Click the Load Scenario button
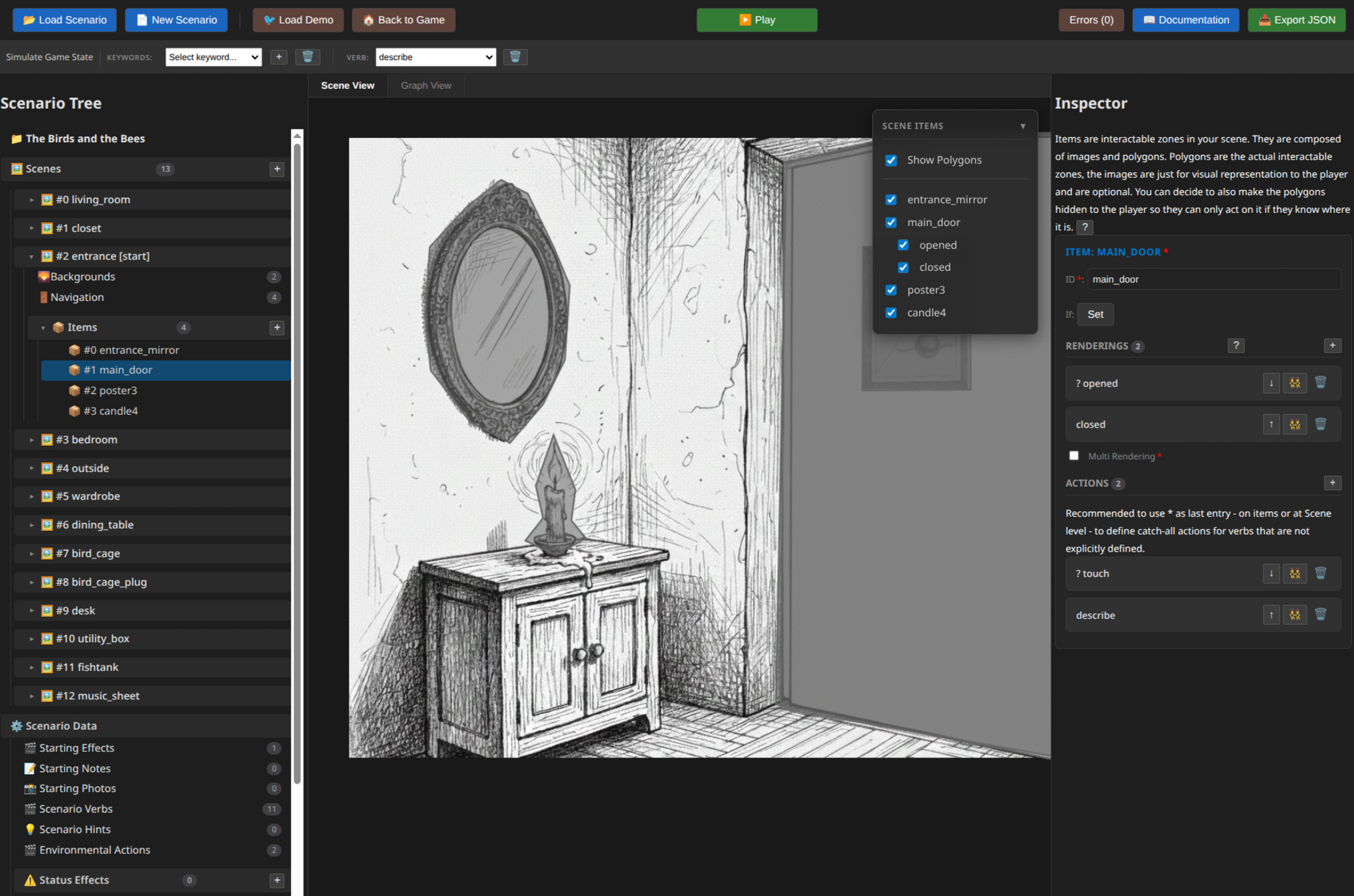The image size is (1354, 896). (x=65, y=20)
